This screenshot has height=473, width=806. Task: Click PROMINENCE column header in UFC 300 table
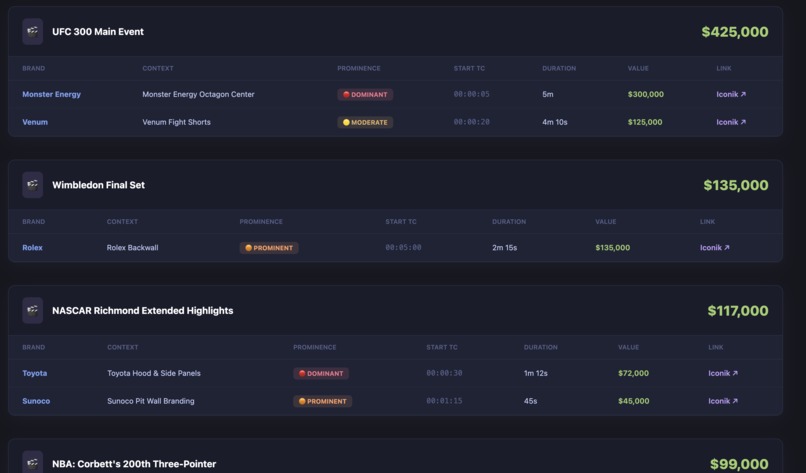(x=359, y=68)
